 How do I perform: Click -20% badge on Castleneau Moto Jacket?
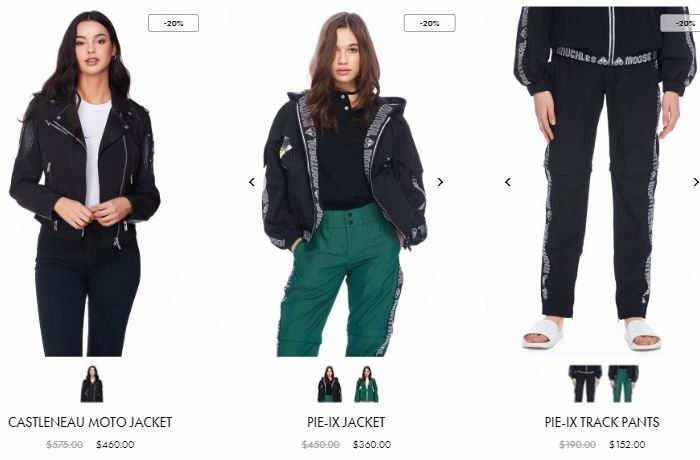coord(174,23)
